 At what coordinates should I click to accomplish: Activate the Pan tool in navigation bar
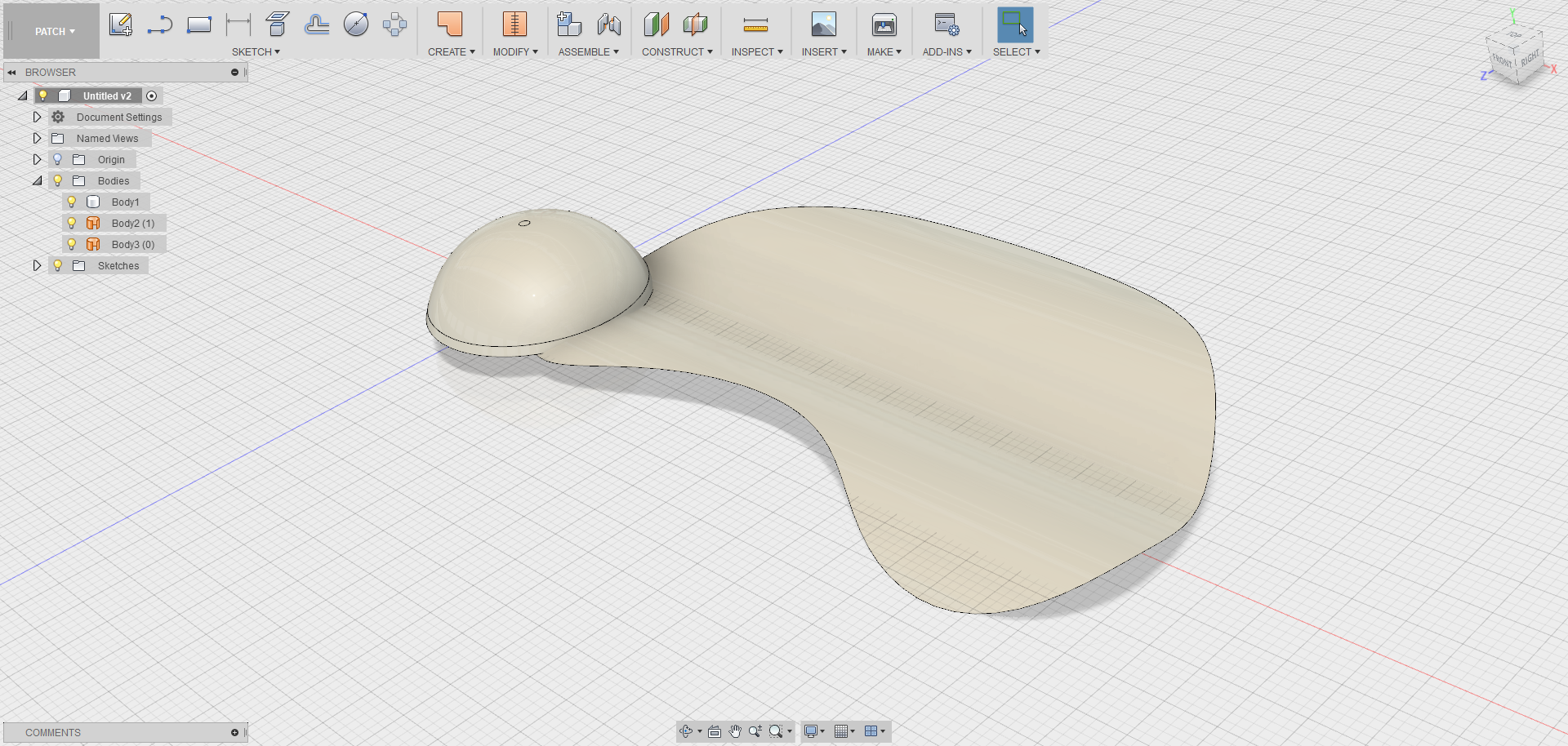(x=733, y=731)
